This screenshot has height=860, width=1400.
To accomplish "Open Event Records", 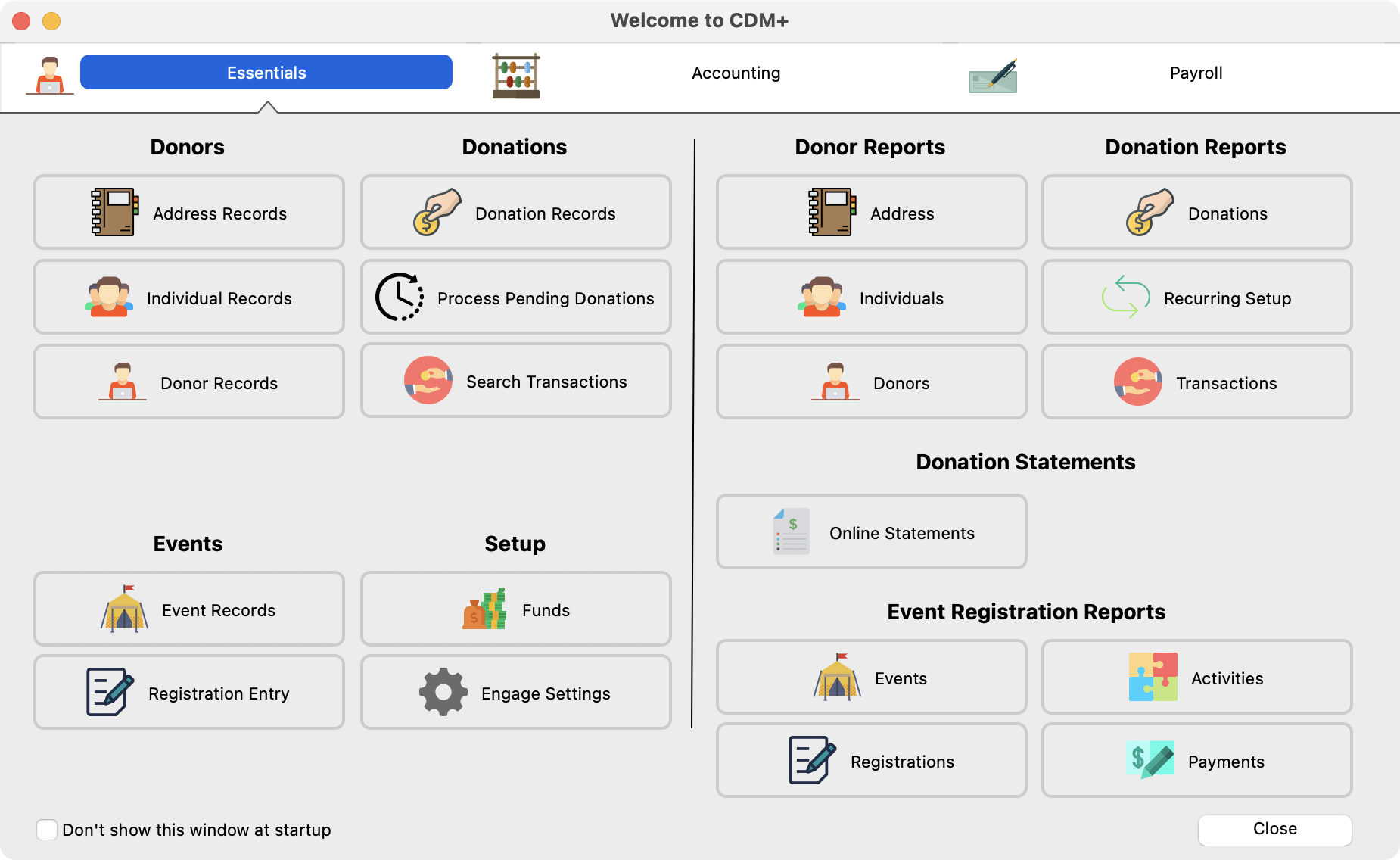I will pos(188,609).
